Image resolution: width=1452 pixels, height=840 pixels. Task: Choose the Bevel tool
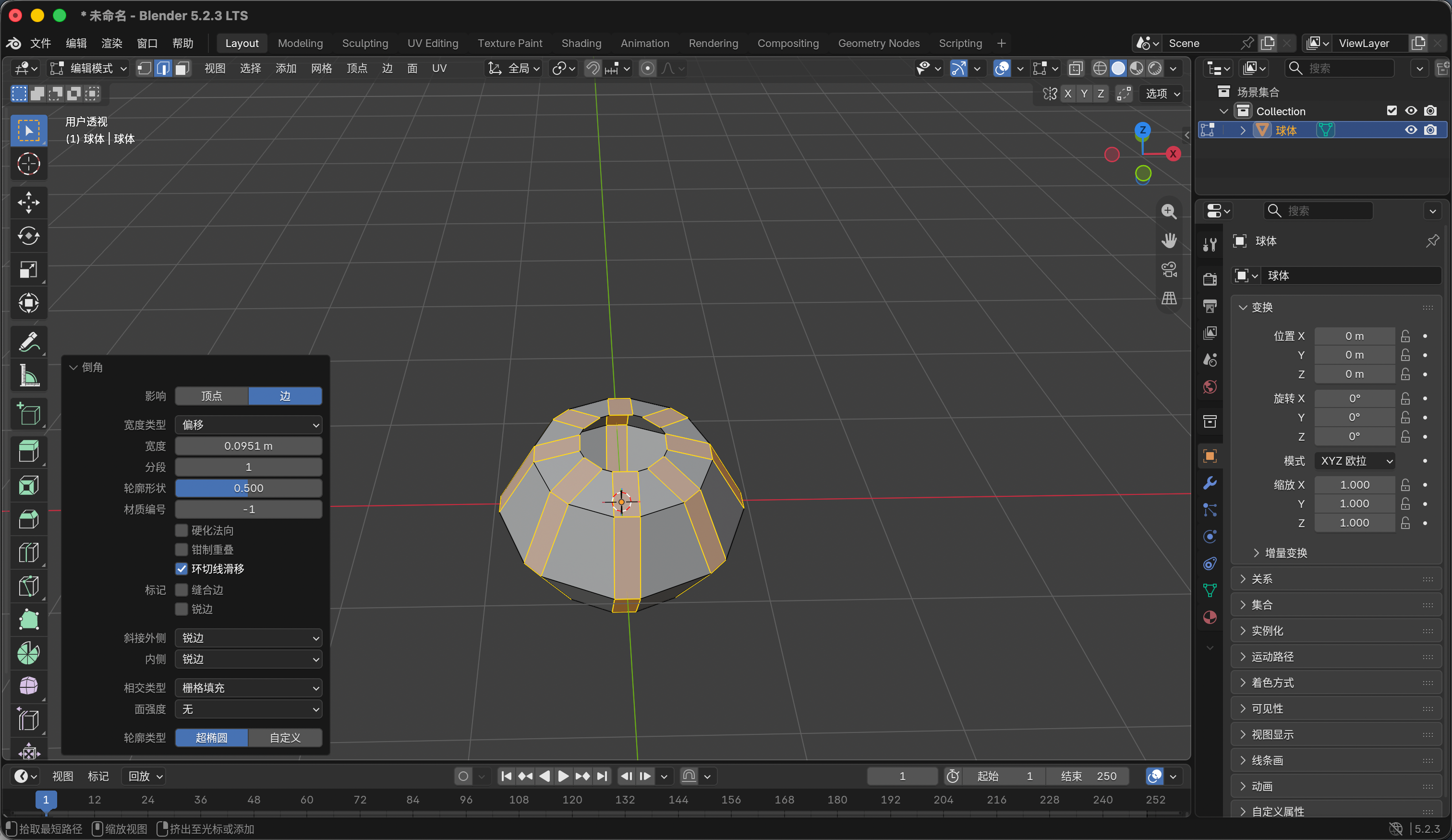point(28,518)
